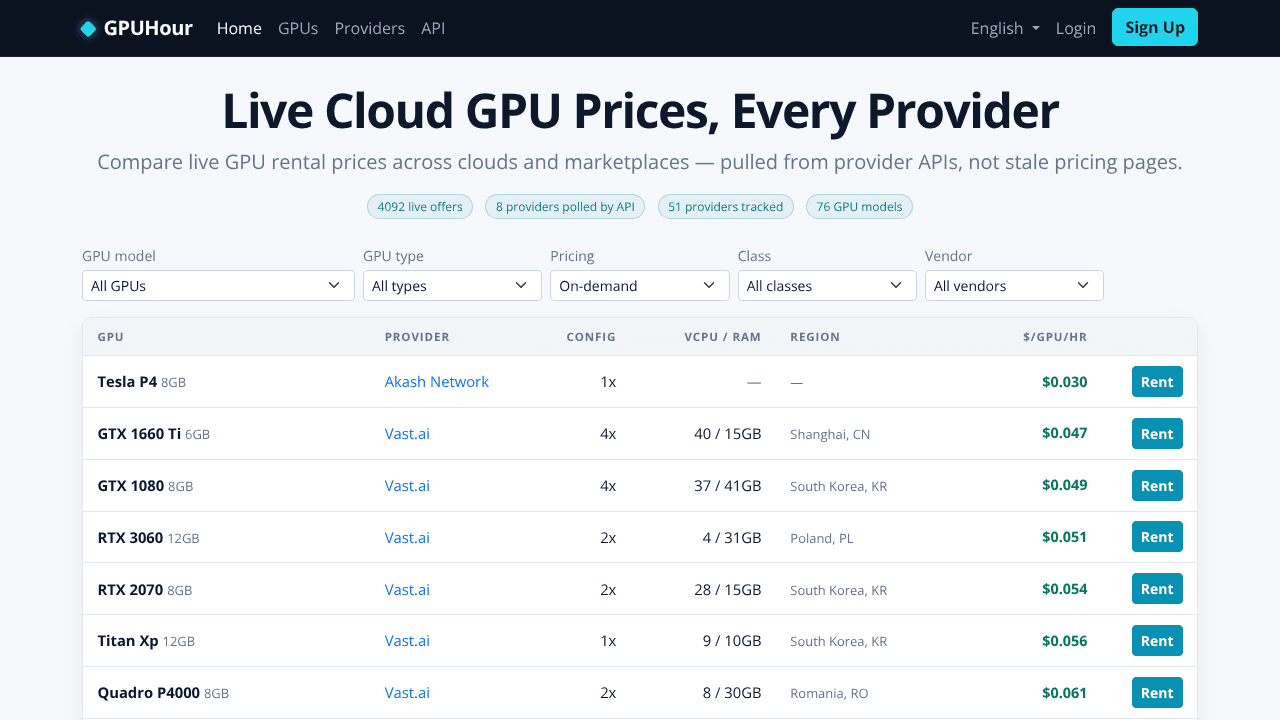Rent the Tesla P4 offer

click(x=1157, y=382)
